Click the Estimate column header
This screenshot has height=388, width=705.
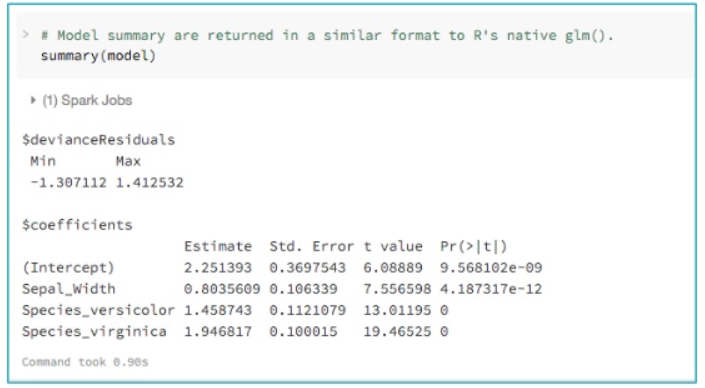coord(218,246)
